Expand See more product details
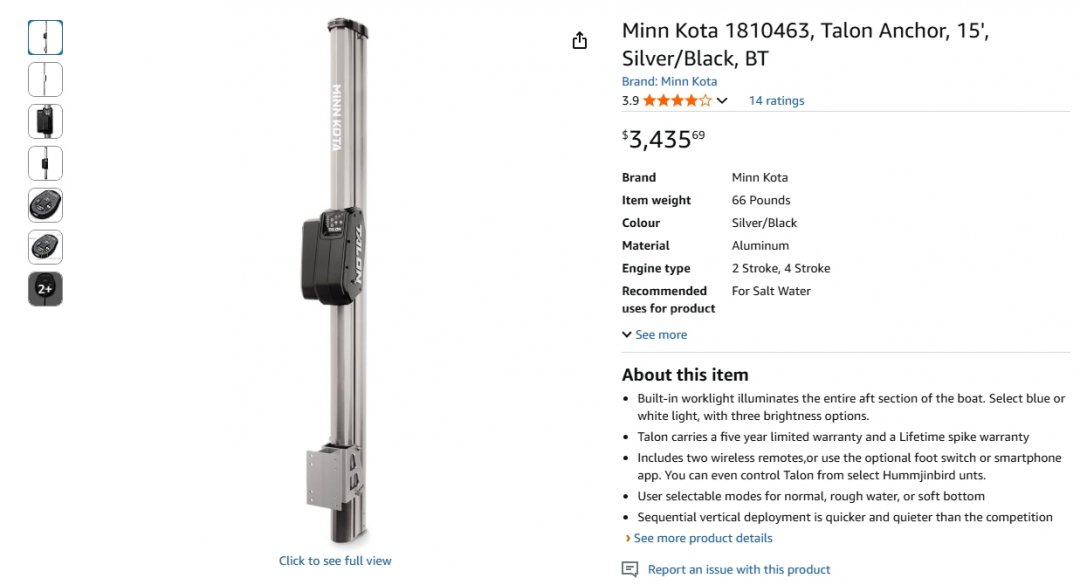1080x585 pixels. tap(699, 538)
